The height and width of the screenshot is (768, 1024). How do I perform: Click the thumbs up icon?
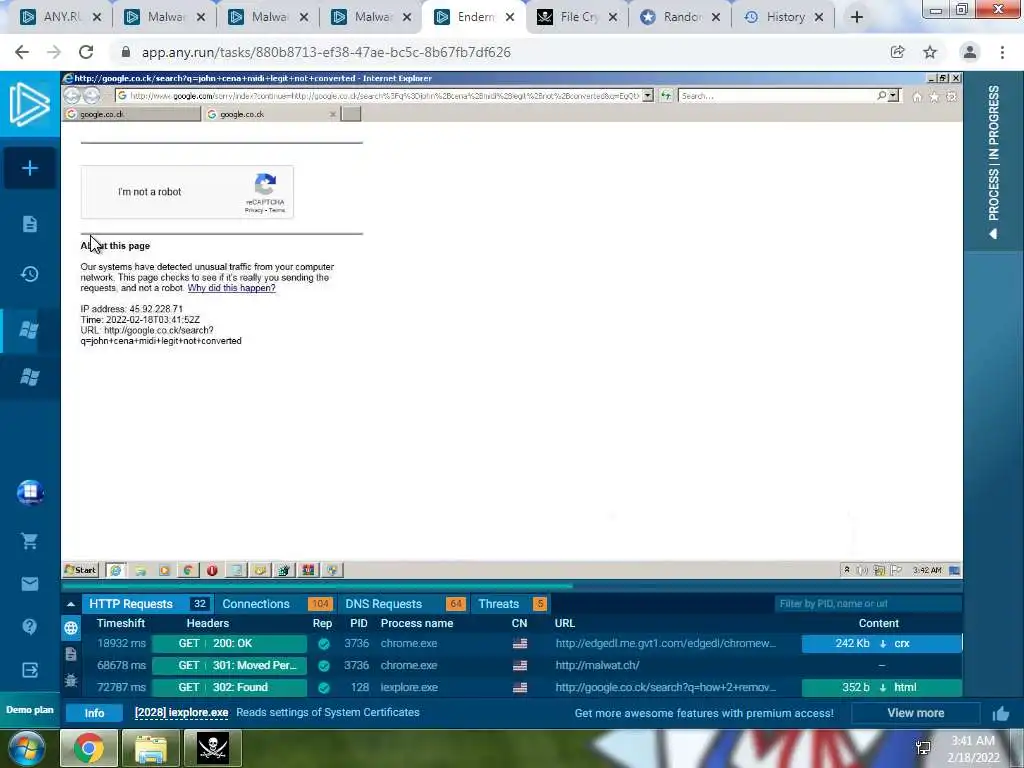[1001, 714]
